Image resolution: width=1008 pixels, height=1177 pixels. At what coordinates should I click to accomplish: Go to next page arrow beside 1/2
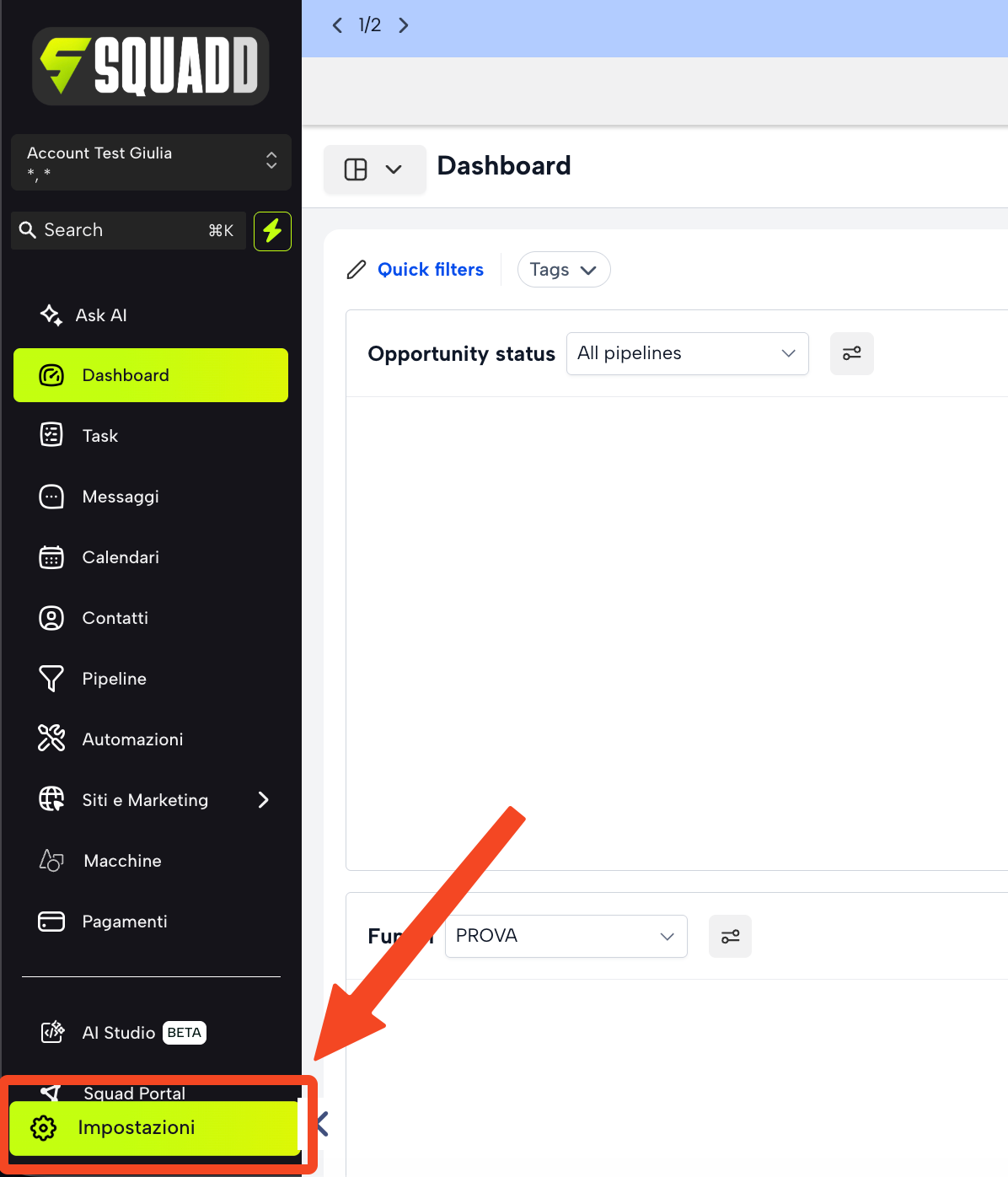tap(404, 25)
